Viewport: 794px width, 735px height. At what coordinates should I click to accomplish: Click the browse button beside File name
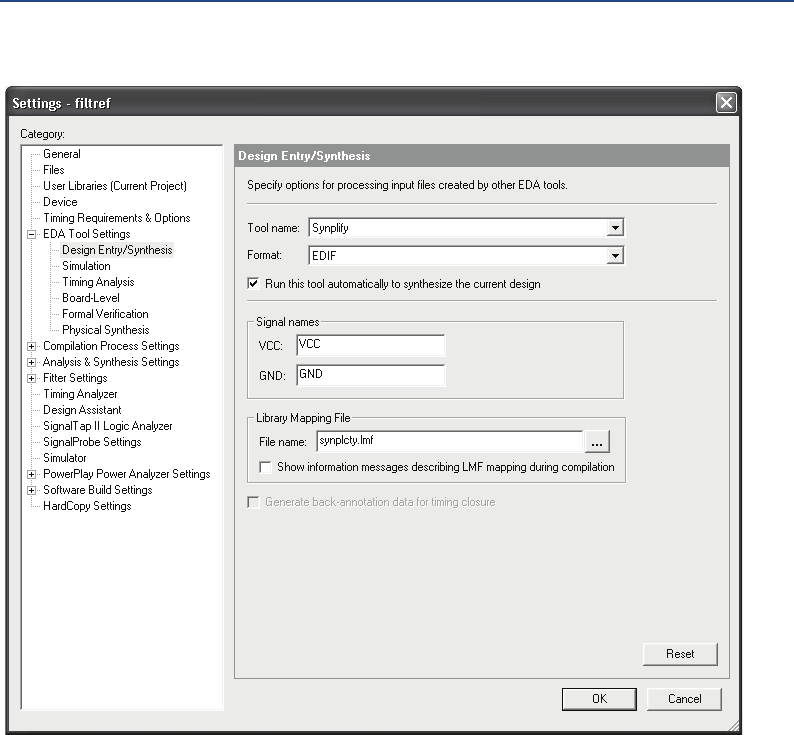597,441
